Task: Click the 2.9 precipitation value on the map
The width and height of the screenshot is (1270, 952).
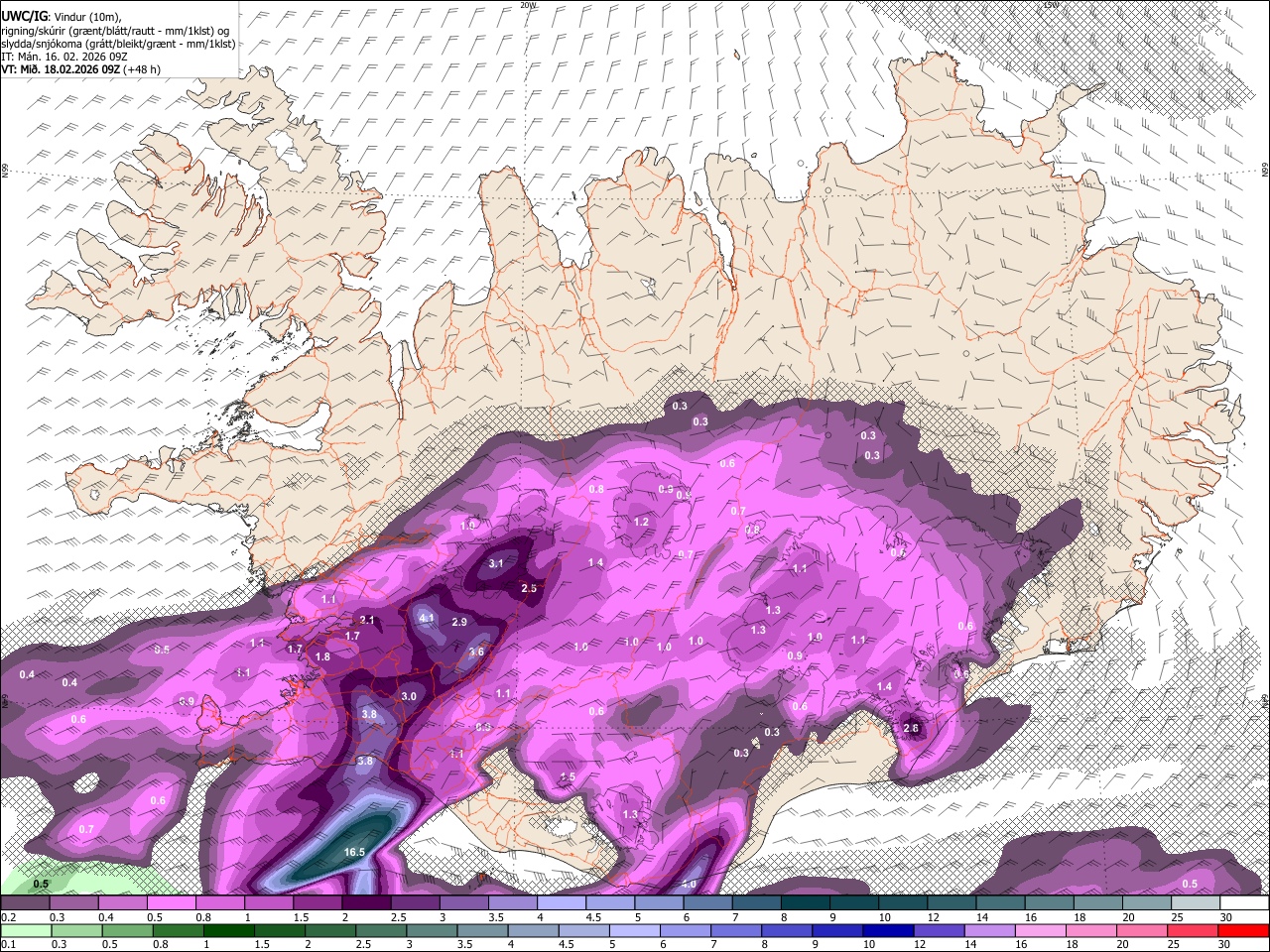Action: pos(459,623)
